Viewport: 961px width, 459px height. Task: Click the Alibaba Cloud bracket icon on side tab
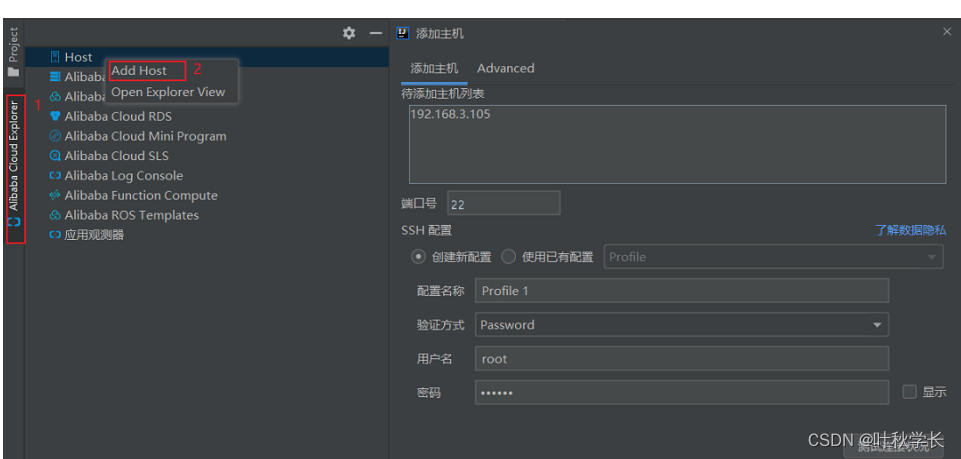point(13,222)
